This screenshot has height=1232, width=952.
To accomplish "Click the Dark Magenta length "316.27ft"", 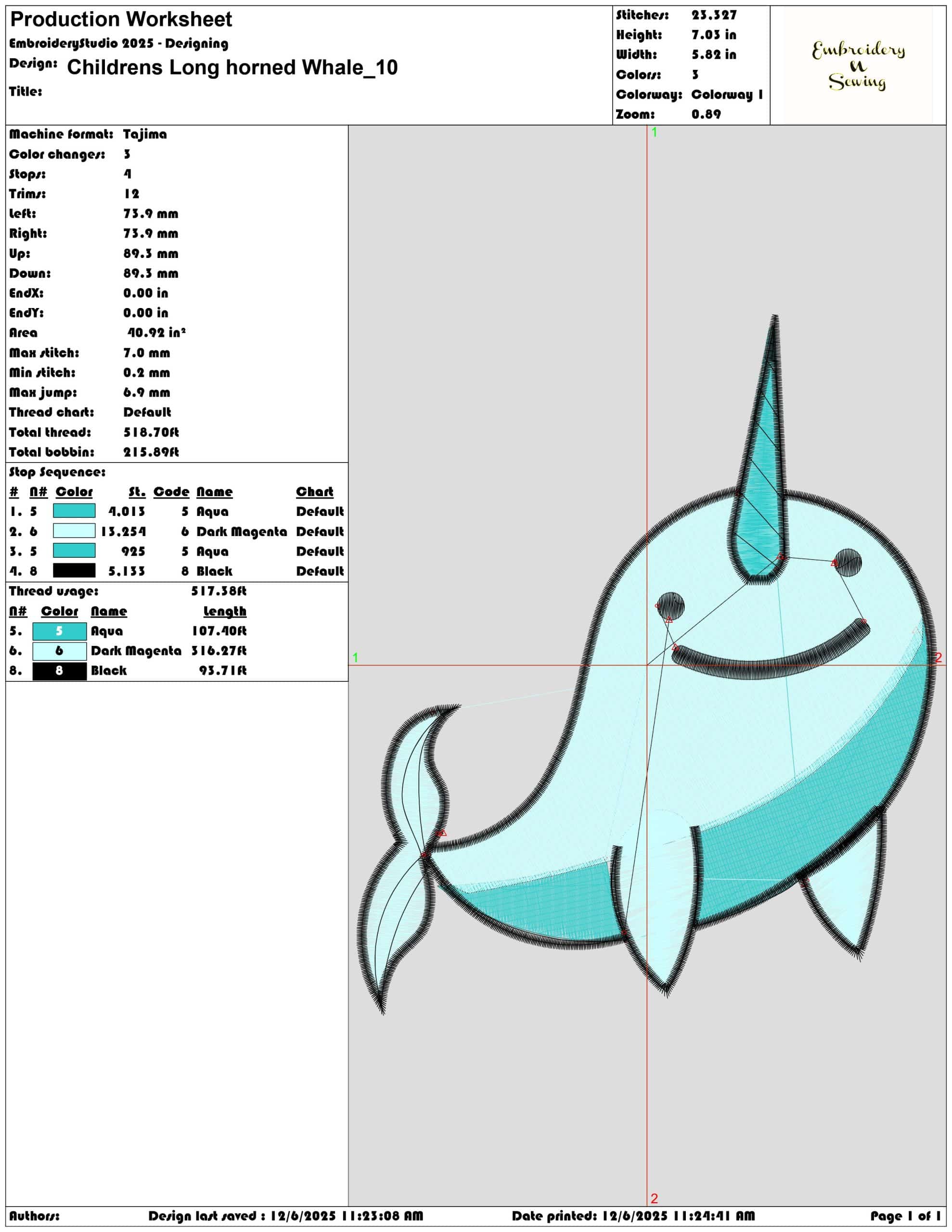I will point(219,651).
